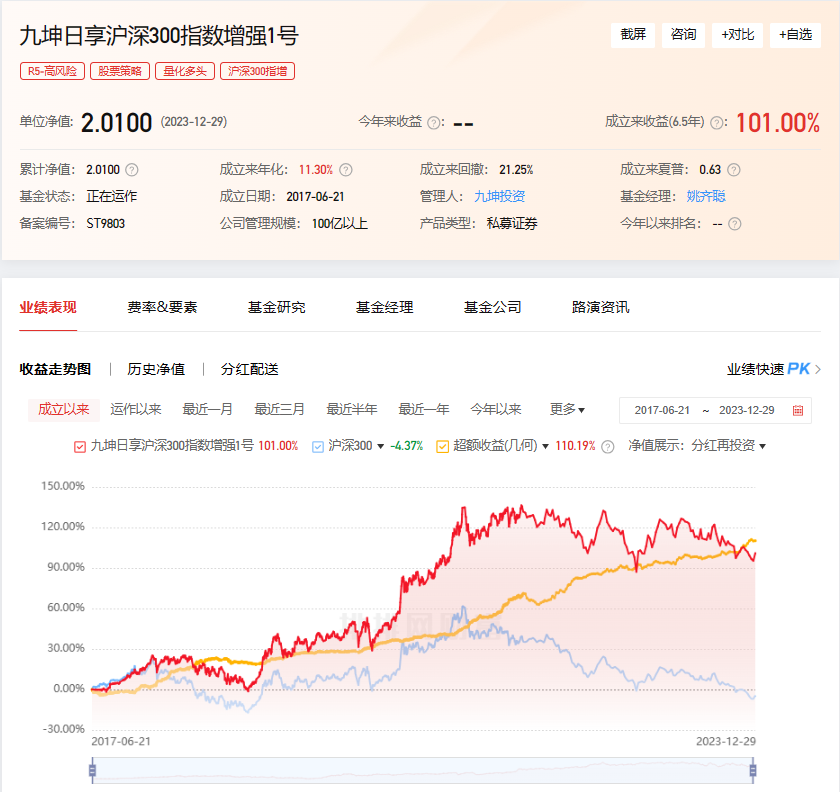The height and width of the screenshot is (792, 840).
Task: Select 收益走势图 sub-tab
Action: tap(55, 369)
